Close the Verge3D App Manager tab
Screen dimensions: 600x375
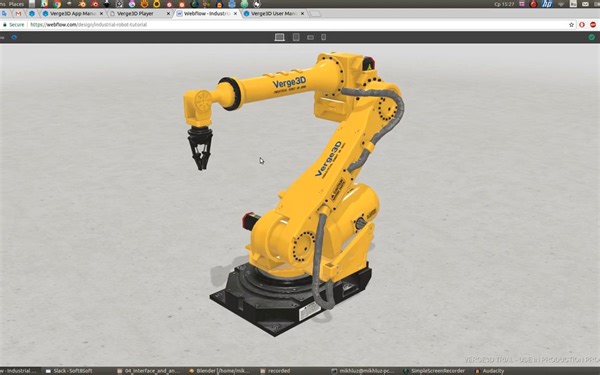pos(101,13)
